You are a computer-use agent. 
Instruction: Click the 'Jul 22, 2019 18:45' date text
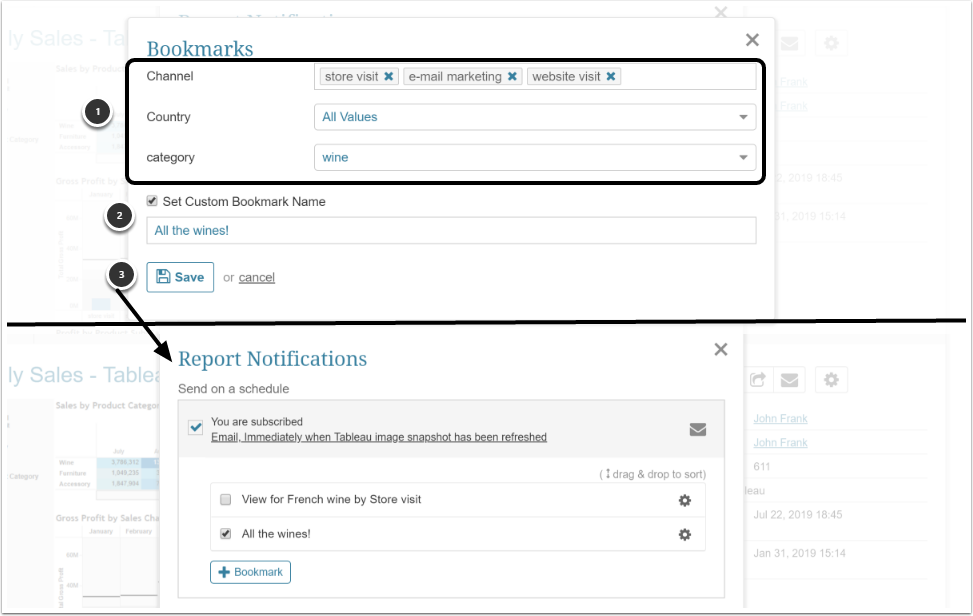click(797, 515)
